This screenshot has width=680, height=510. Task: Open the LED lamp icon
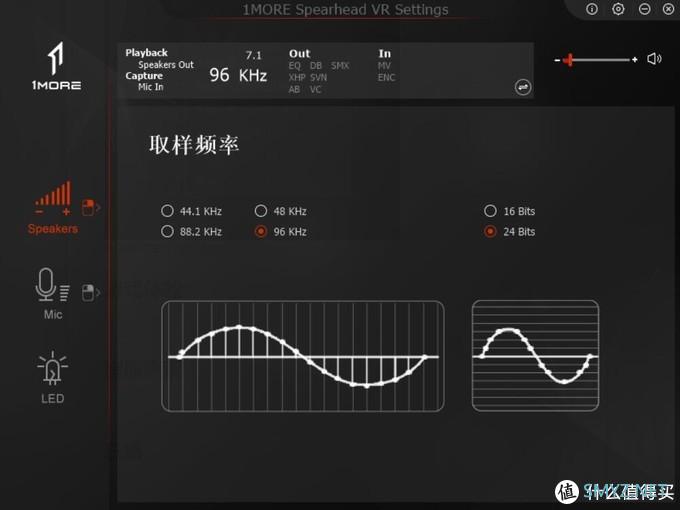pyautogui.click(x=52, y=368)
